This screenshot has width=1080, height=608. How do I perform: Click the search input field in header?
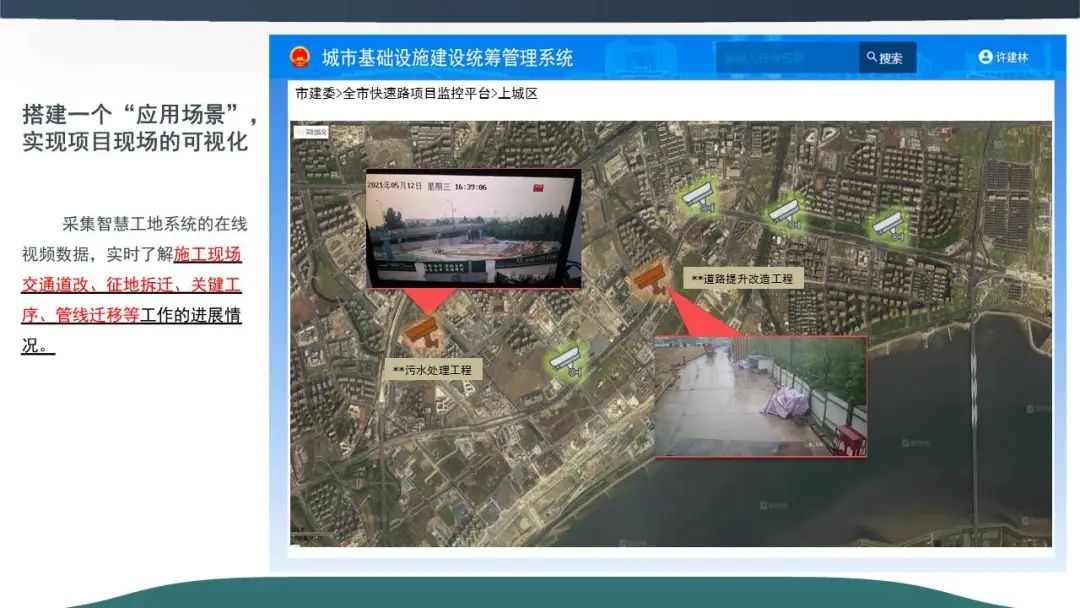coord(786,57)
